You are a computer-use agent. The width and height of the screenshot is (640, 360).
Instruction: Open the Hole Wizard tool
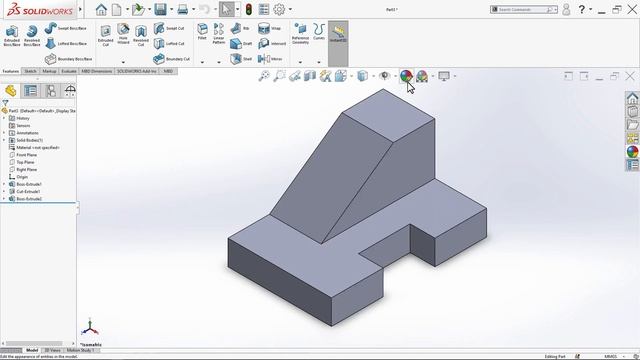[123, 34]
